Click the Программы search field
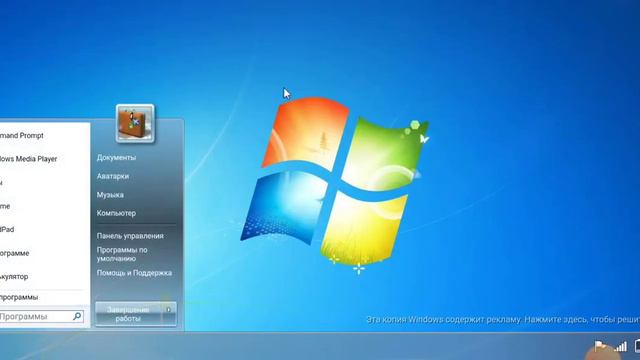 41,316
